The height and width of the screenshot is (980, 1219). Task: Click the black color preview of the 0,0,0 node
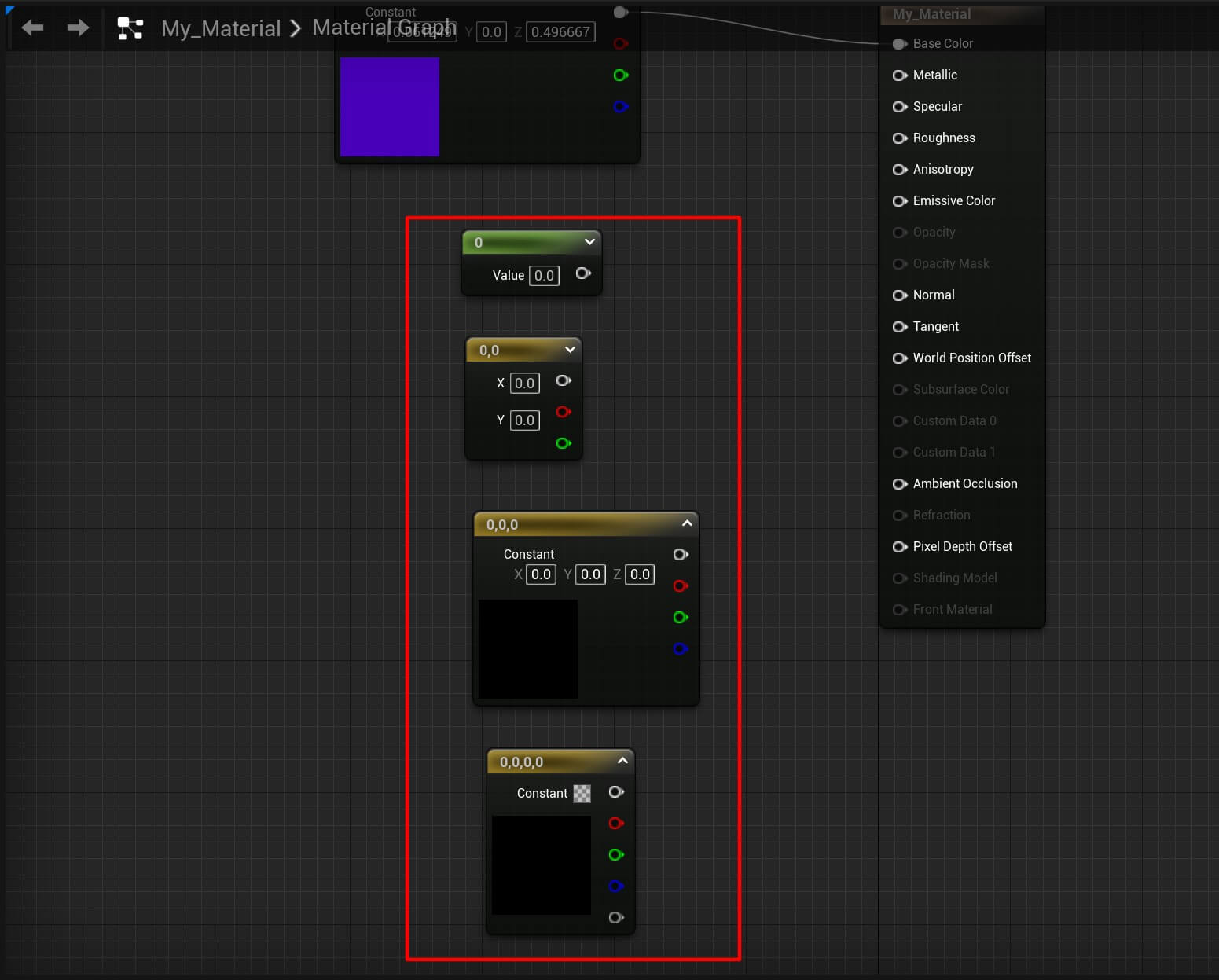pyautogui.click(x=528, y=649)
